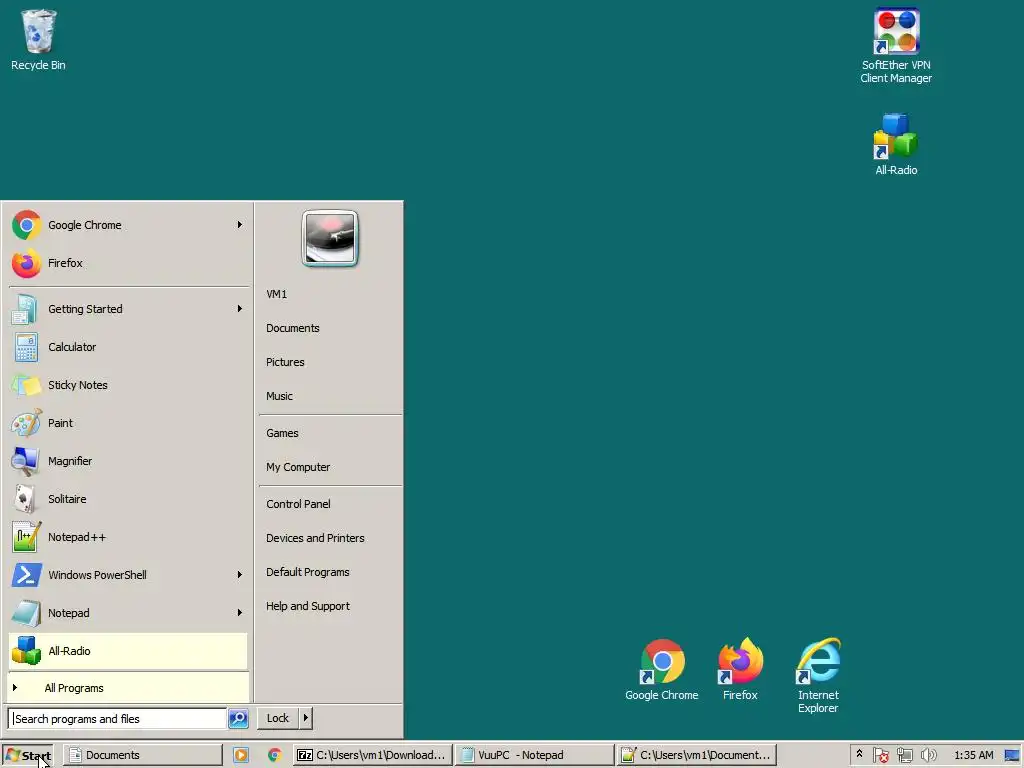Image resolution: width=1024 pixels, height=768 pixels.
Task: Expand Windows PowerShell submenu arrow
Action: click(240, 575)
